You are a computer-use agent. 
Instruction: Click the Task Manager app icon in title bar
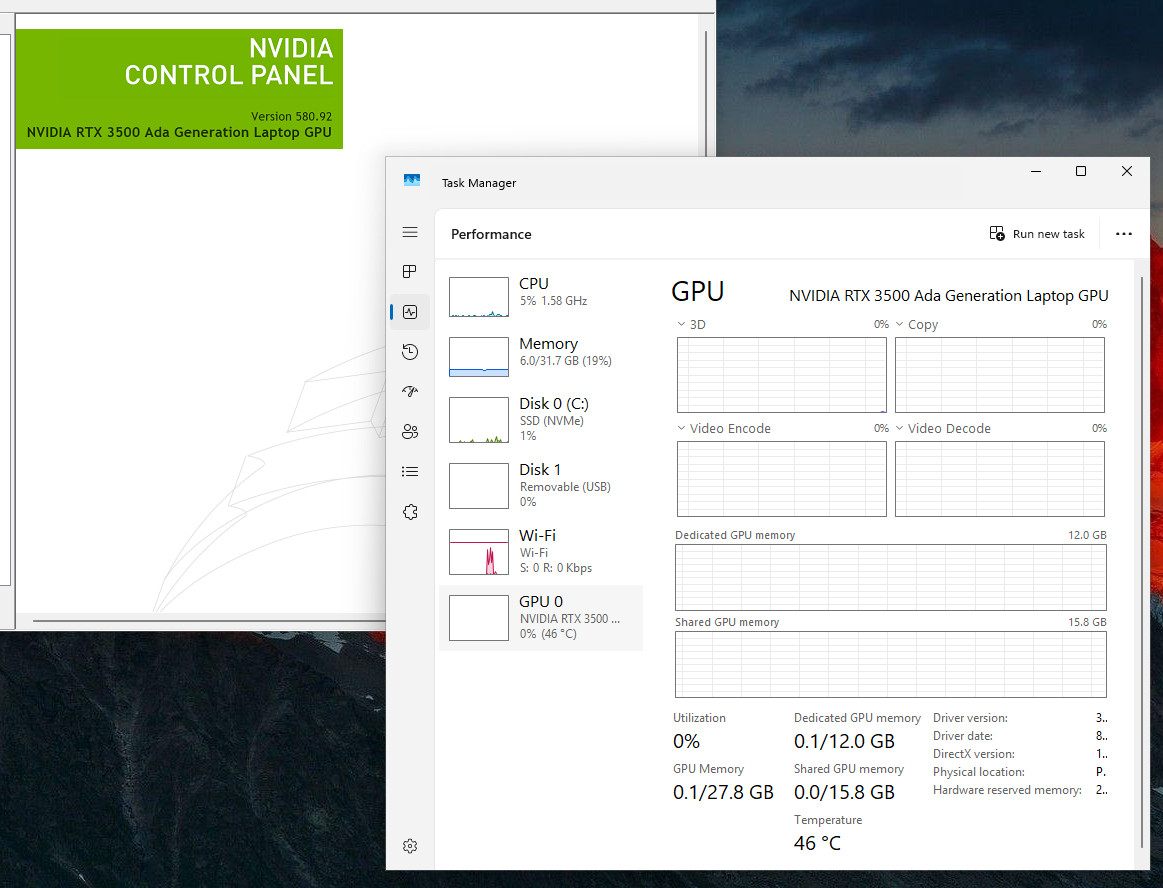pyautogui.click(x=412, y=180)
